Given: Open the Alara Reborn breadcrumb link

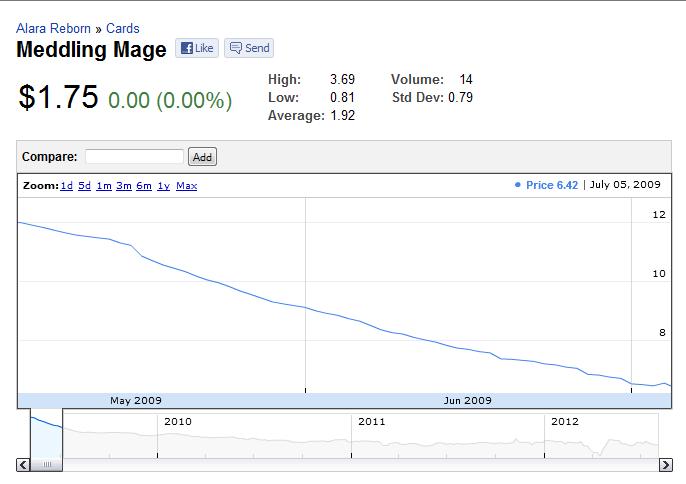Looking at the screenshot, I should coord(55,29).
